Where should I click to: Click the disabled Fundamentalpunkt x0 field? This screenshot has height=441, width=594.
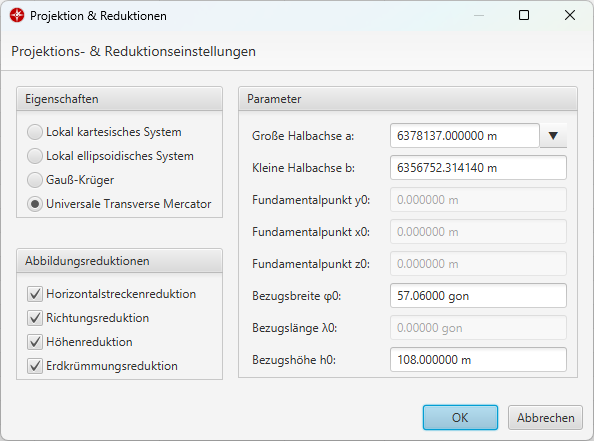click(x=478, y=231)
